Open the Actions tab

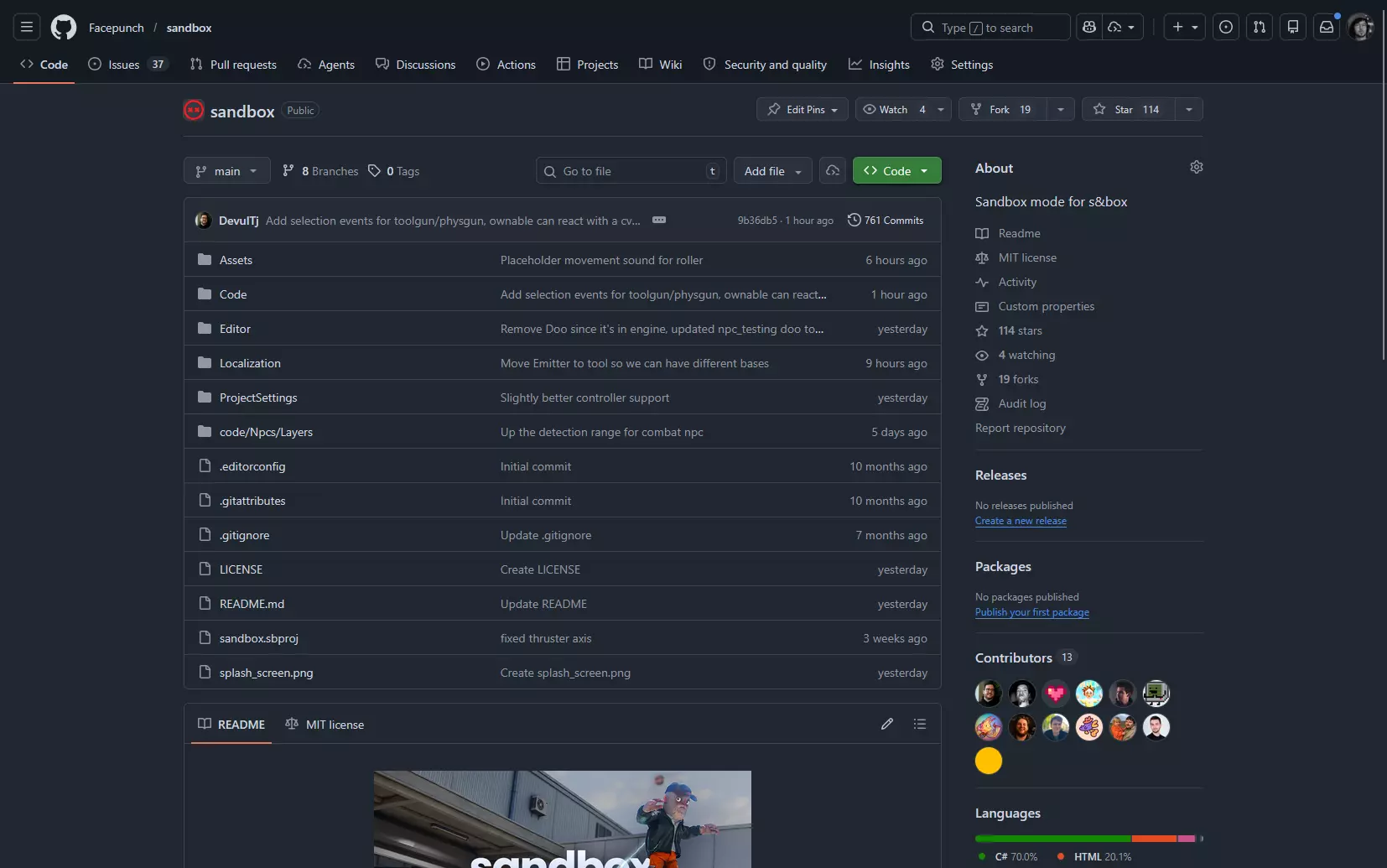[x=506, y=65]
